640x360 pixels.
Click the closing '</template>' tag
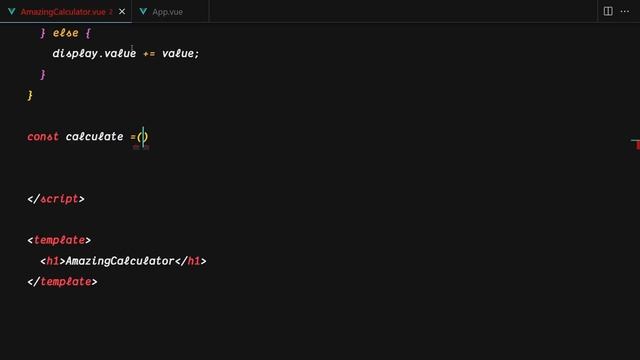point(62,282)
